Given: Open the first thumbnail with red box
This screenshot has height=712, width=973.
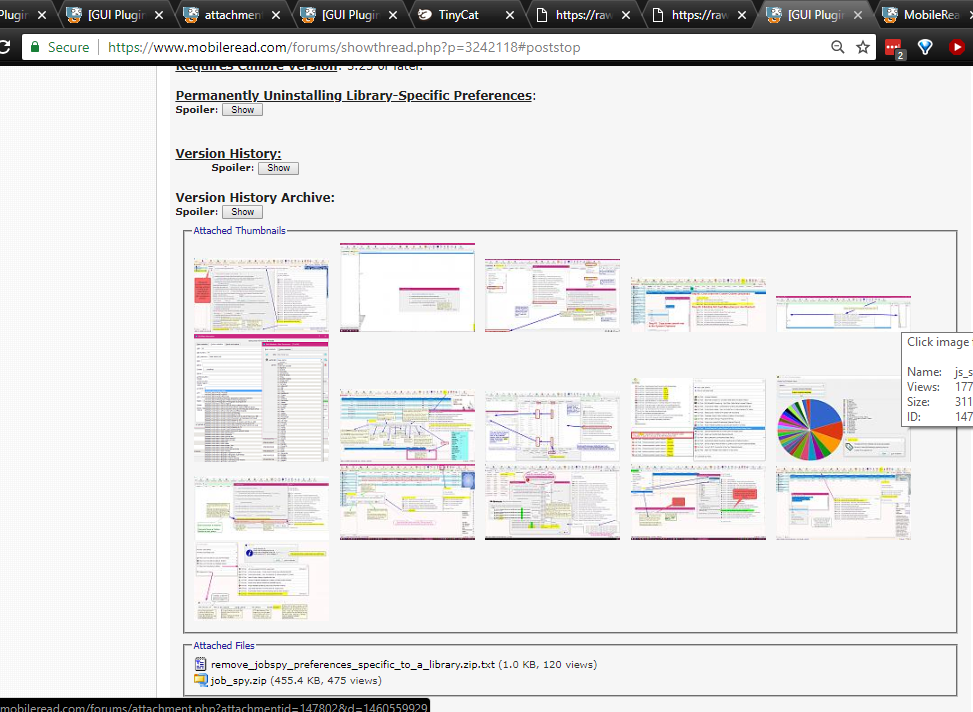Looking at the screenshot, I should tap(261, 295).
